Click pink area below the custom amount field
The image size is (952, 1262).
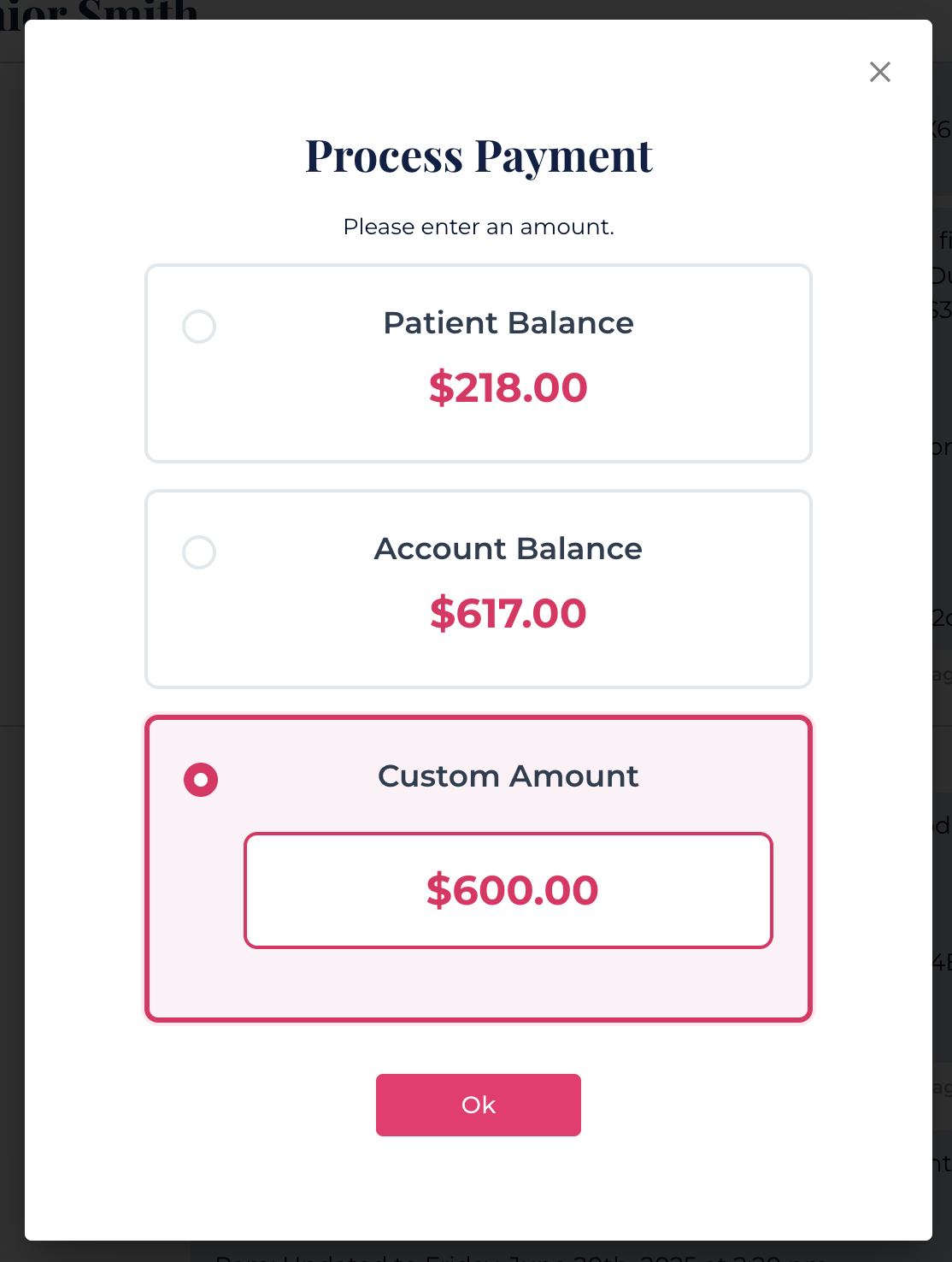point(508,983)
